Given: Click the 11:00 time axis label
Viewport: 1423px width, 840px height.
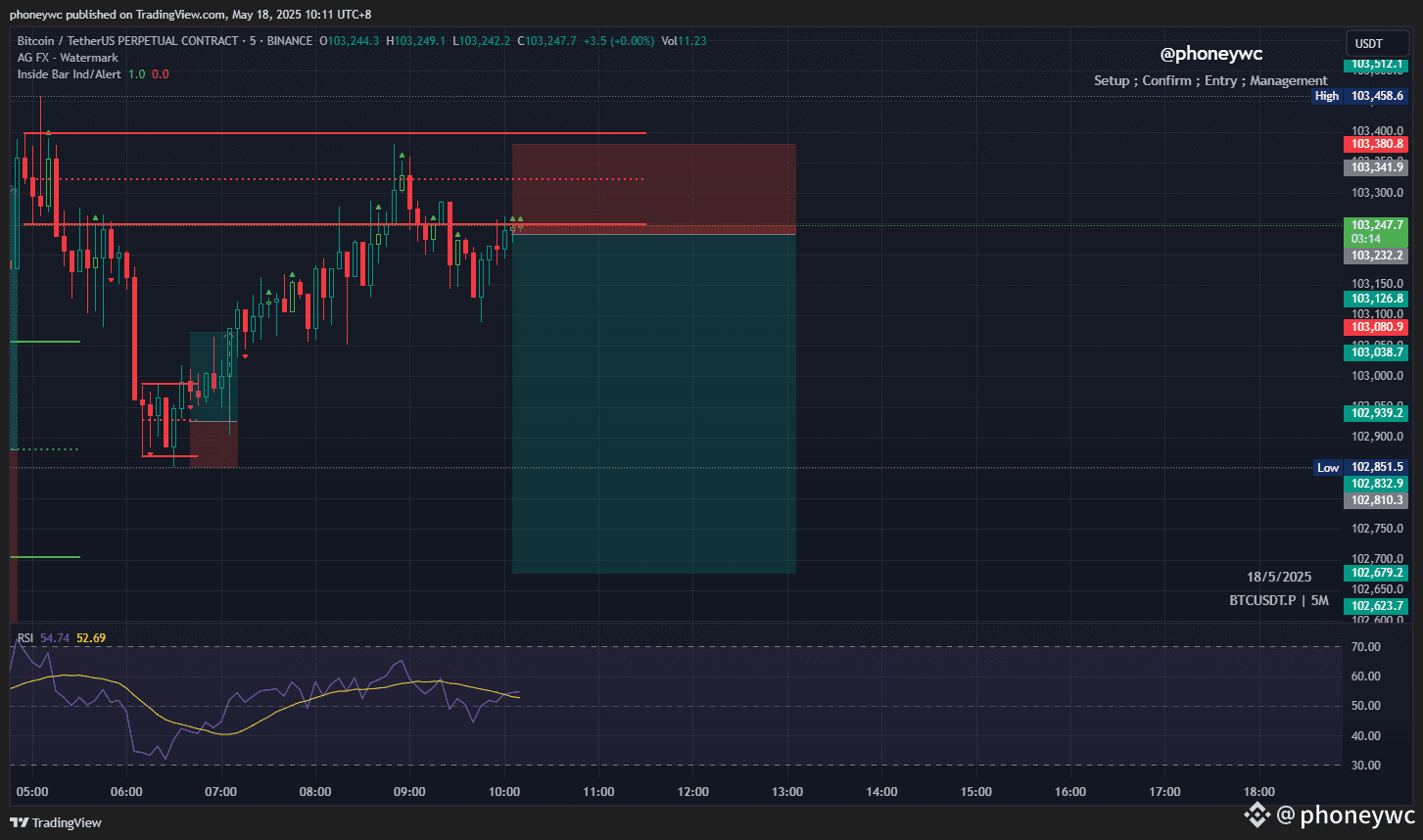Looking at the screenshot, I should click(598, 792).
